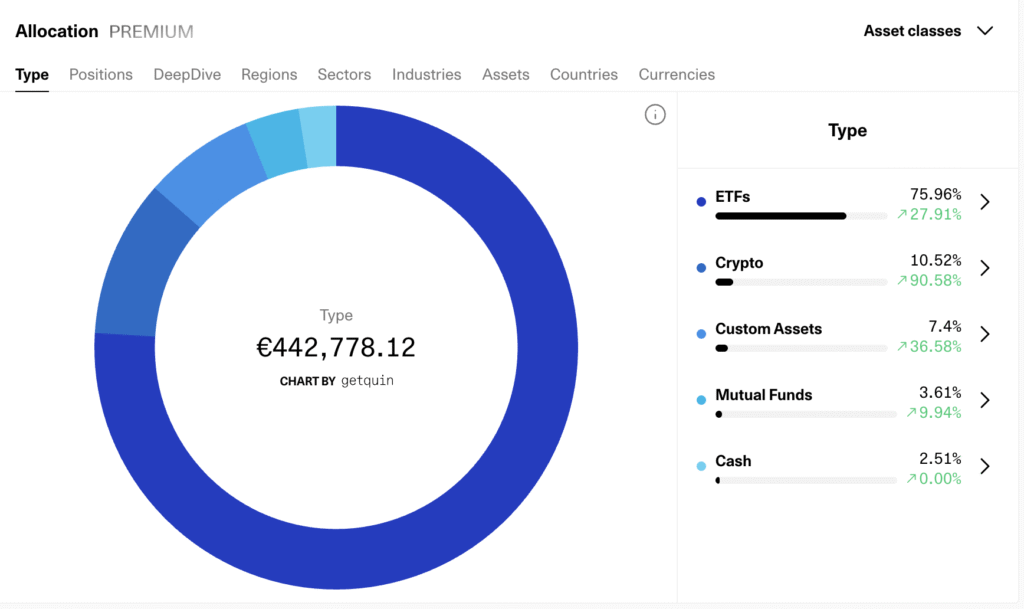The width and height of the screenshot is (1024, 609).
Task: Go to the Sectors tab
Action: pos(344,74)
